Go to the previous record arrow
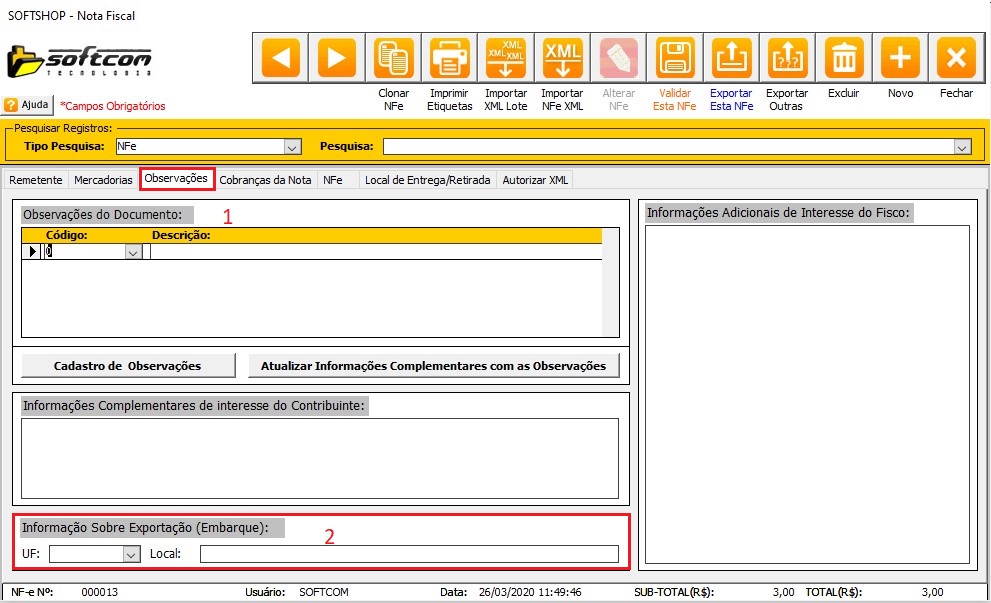Viewport: 991px width, 603px height. pos(280,58)
